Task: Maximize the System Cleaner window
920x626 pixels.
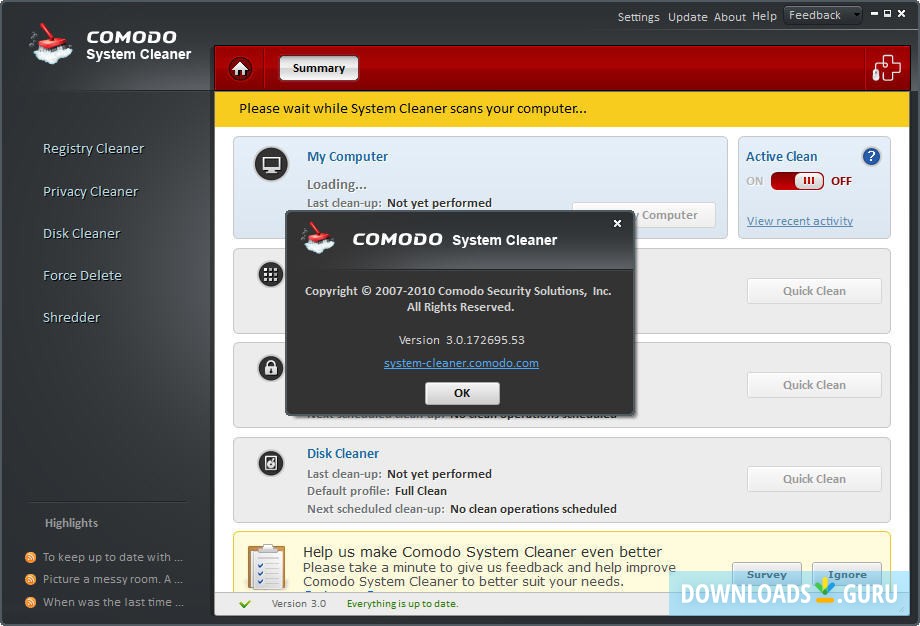Action: point(888,13)
